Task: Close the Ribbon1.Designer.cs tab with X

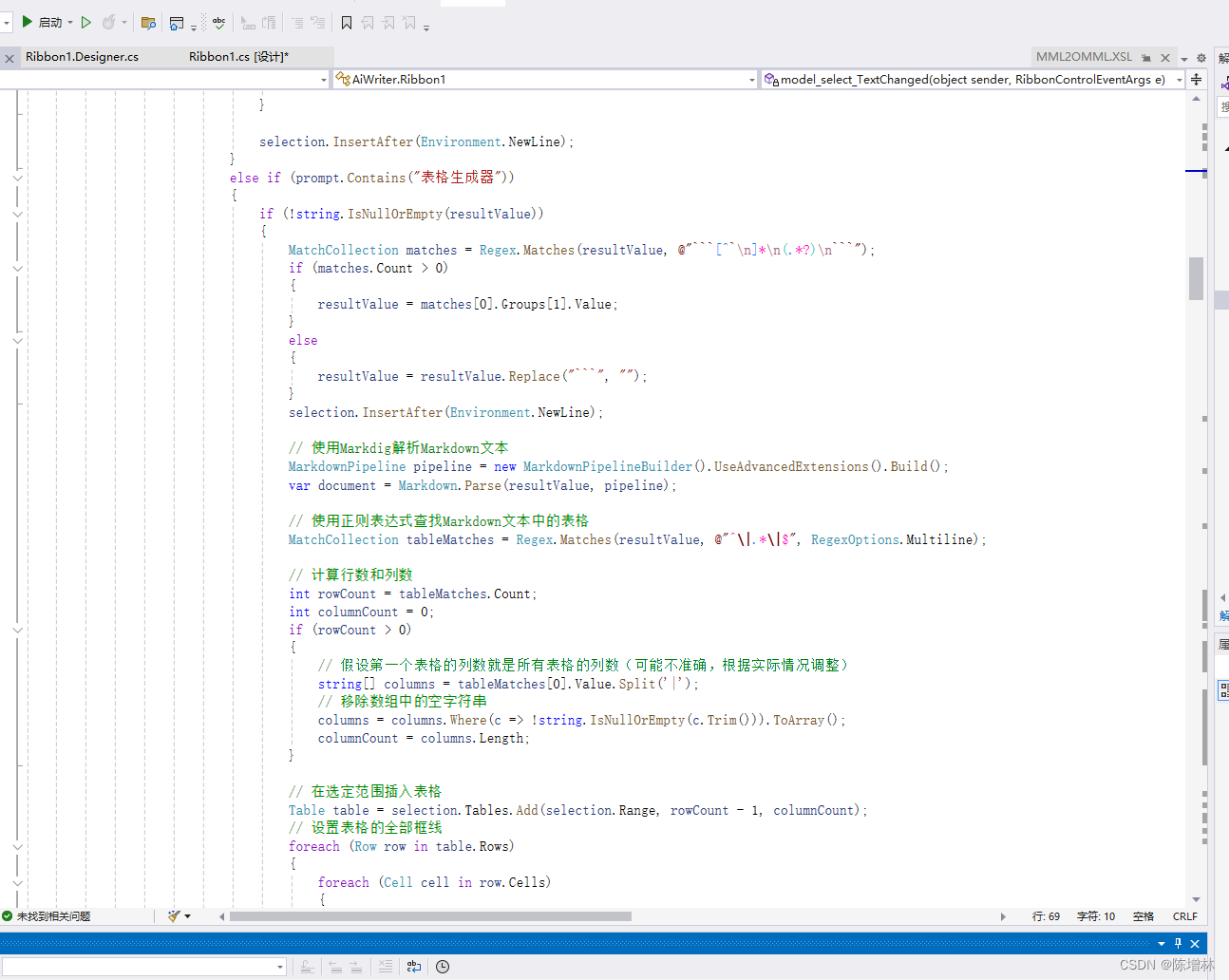Action: click(x=9, y=58)
